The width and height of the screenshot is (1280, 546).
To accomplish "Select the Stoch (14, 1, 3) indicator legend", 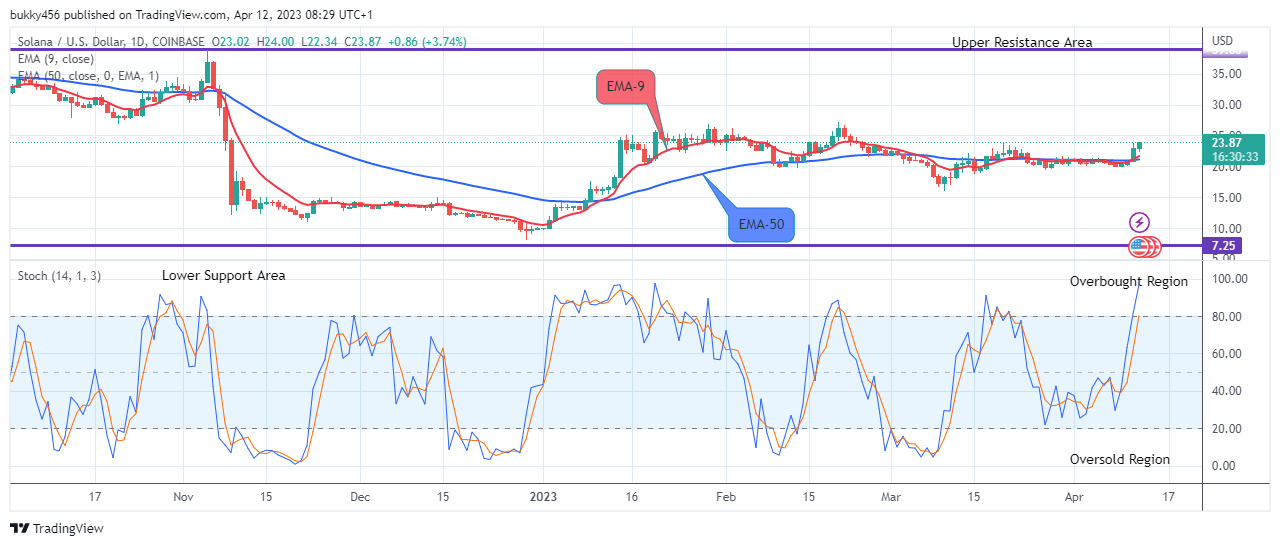I will point(59,275).
